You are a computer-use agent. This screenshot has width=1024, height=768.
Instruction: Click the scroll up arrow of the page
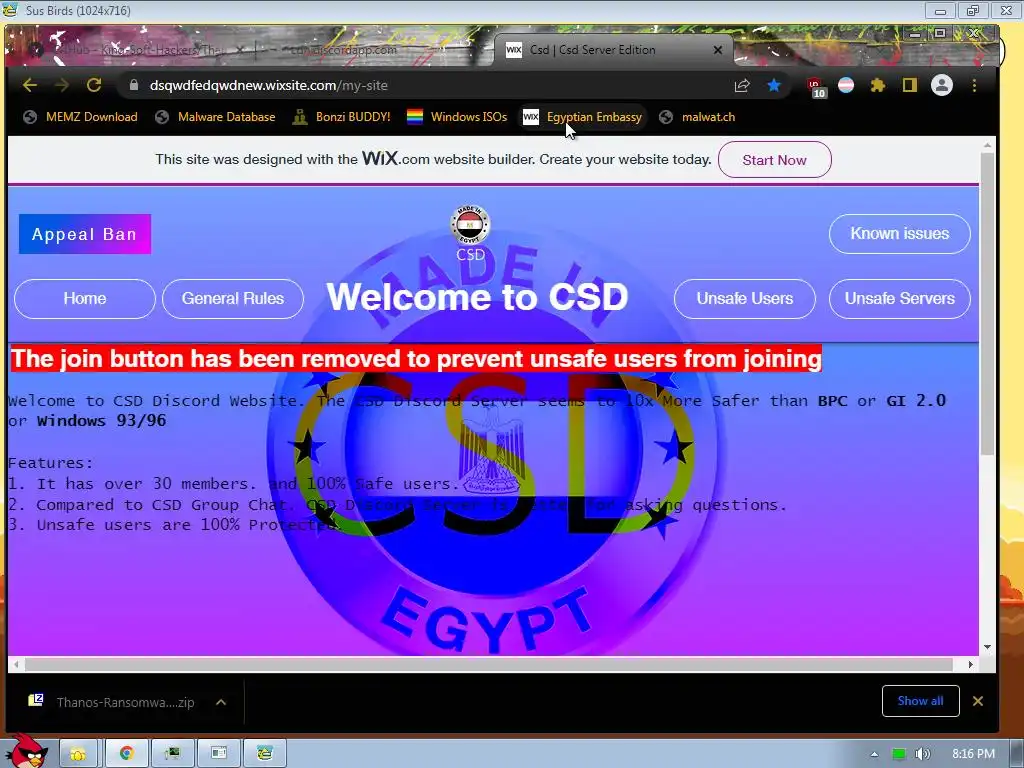987,145
